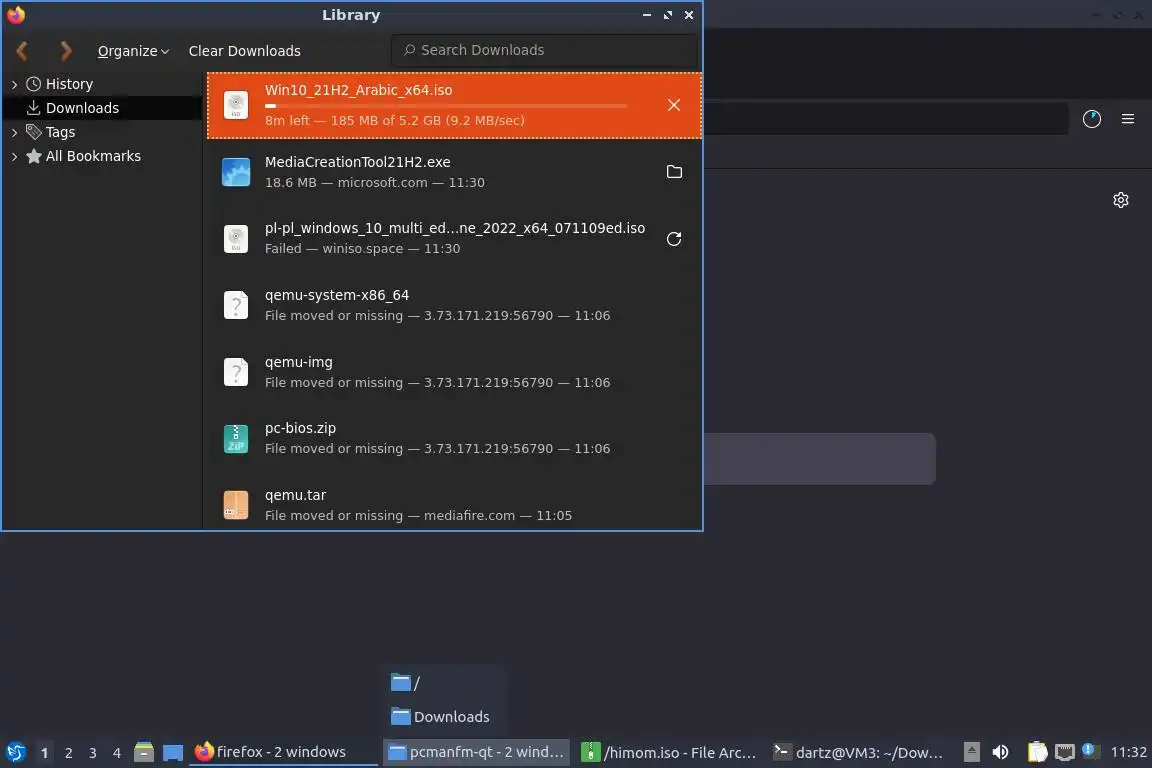This screenshot has height=768, width=1152.
Task: Open the update notifier tray icon
Action: click(1090, 751)
